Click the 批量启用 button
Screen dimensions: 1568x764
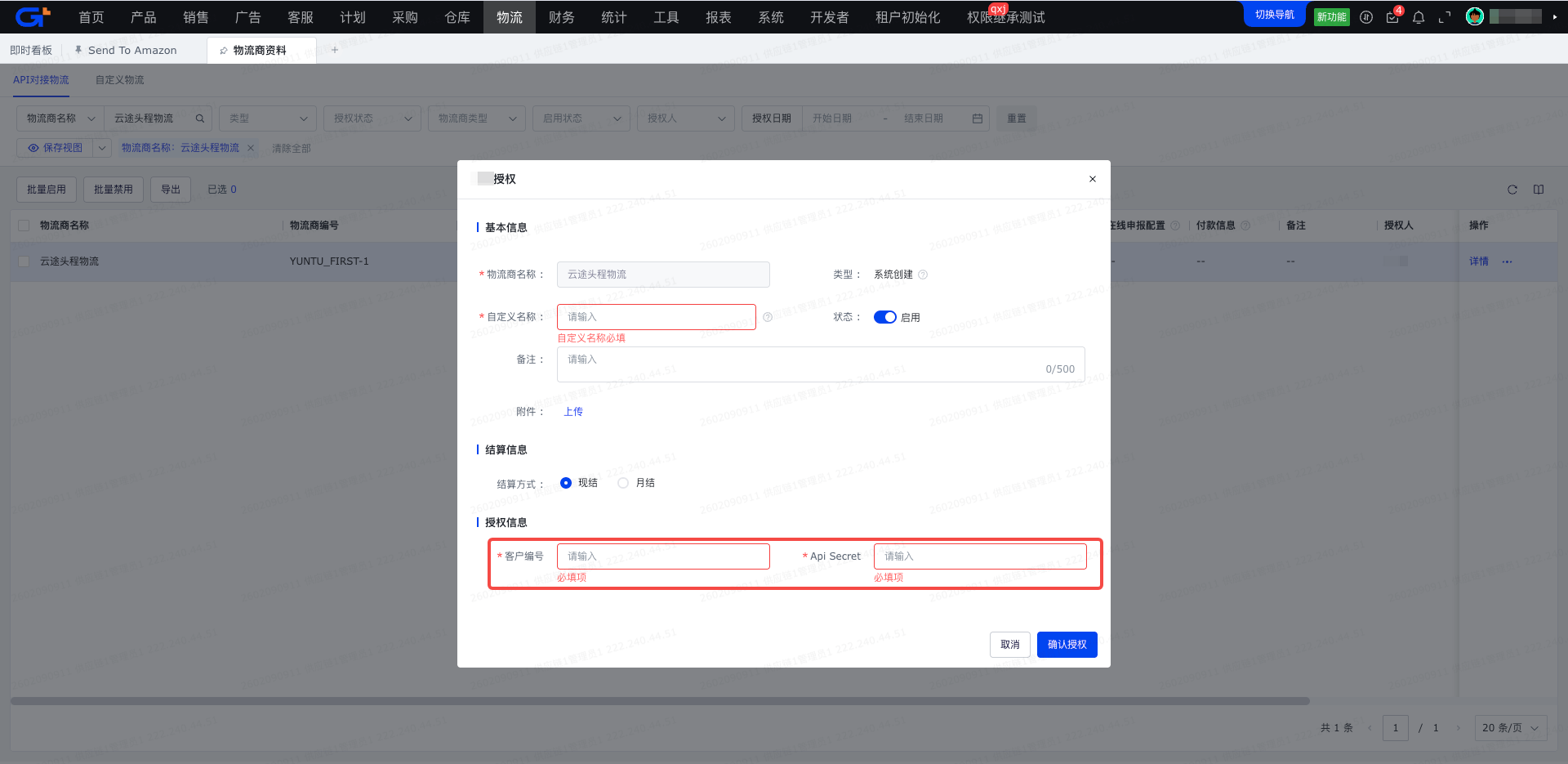click(47, 190)
